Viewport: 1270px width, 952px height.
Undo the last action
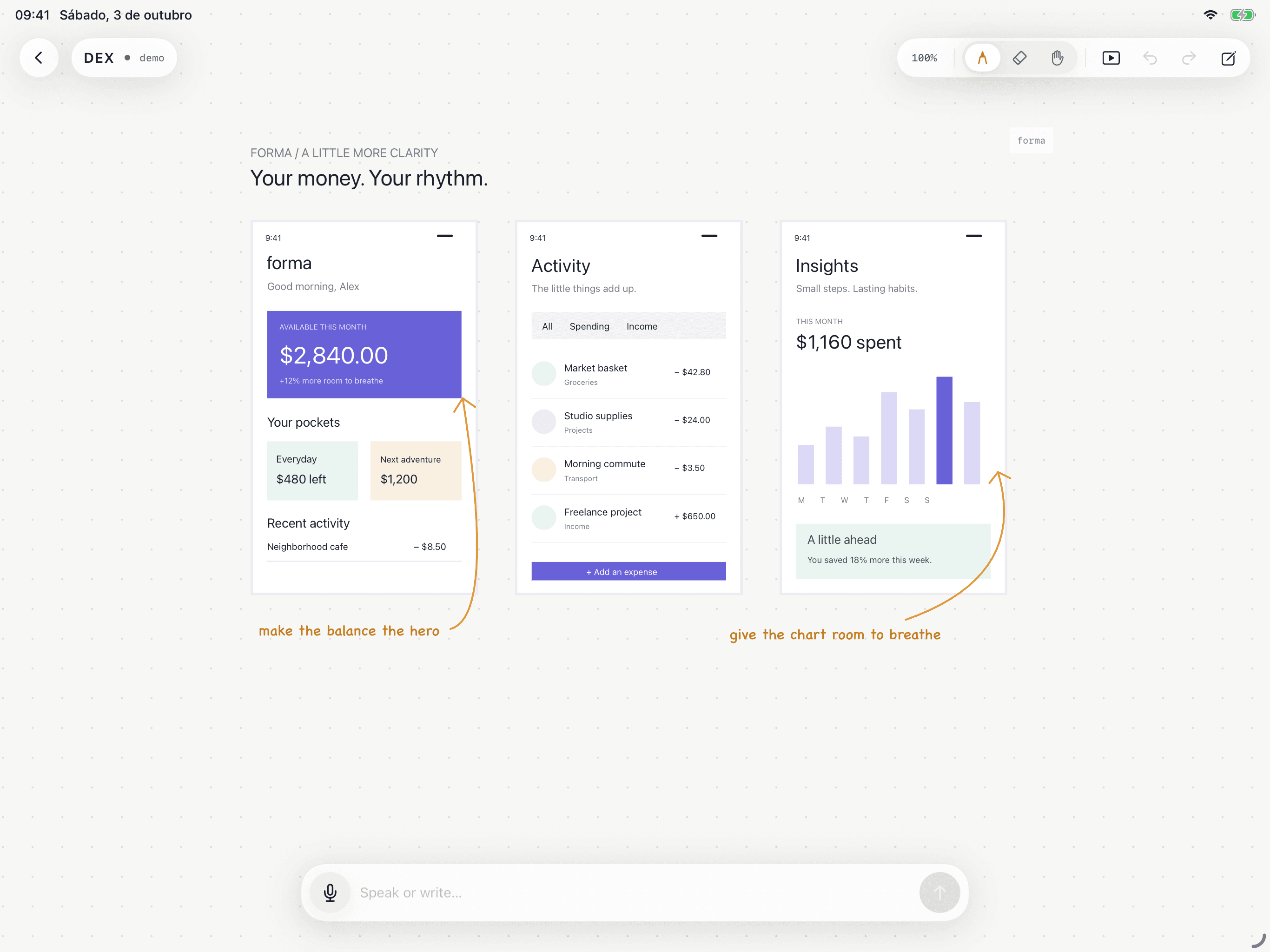[x=1150, y=58]
